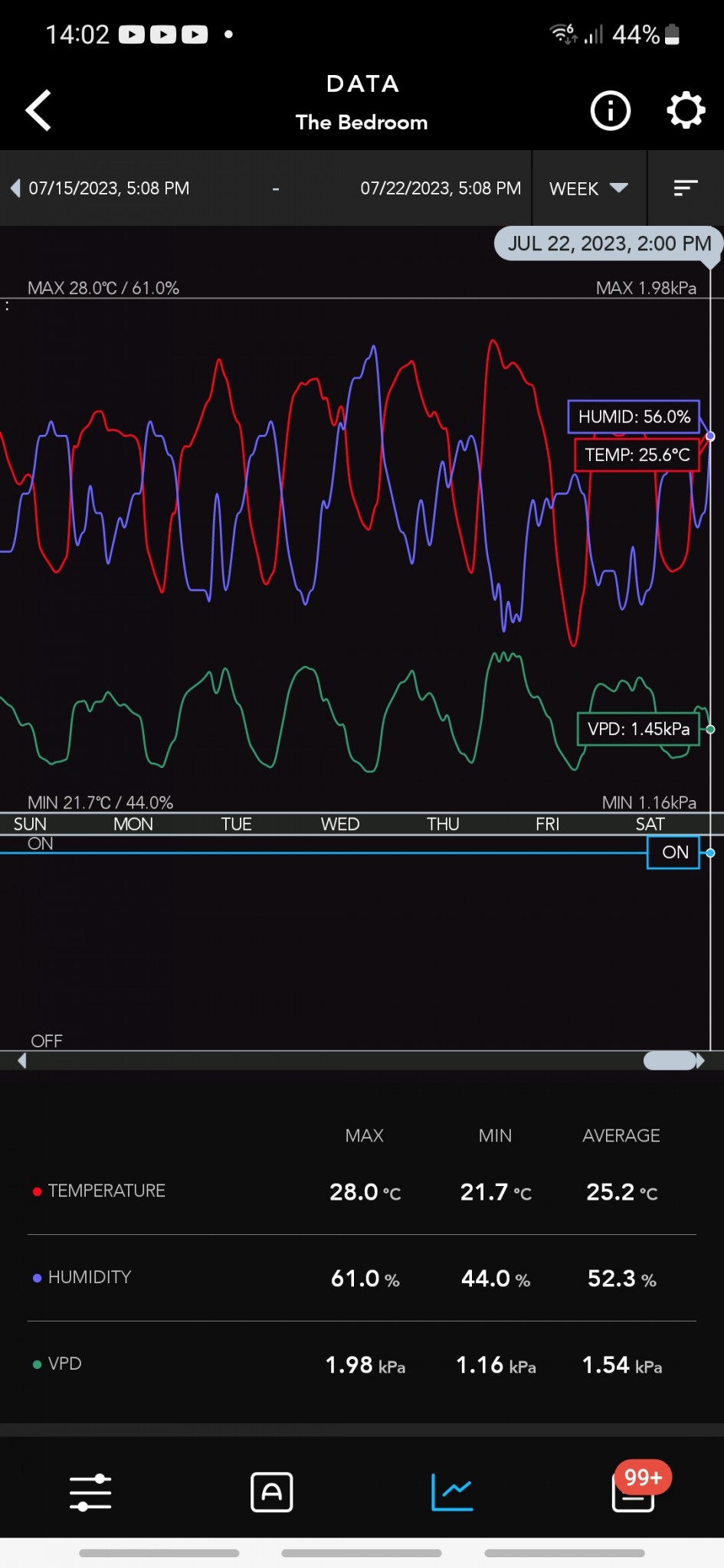Screen dimensions: 724x1568
Task: Open the controls sliders tab icon
Action: coord(90,1492)
